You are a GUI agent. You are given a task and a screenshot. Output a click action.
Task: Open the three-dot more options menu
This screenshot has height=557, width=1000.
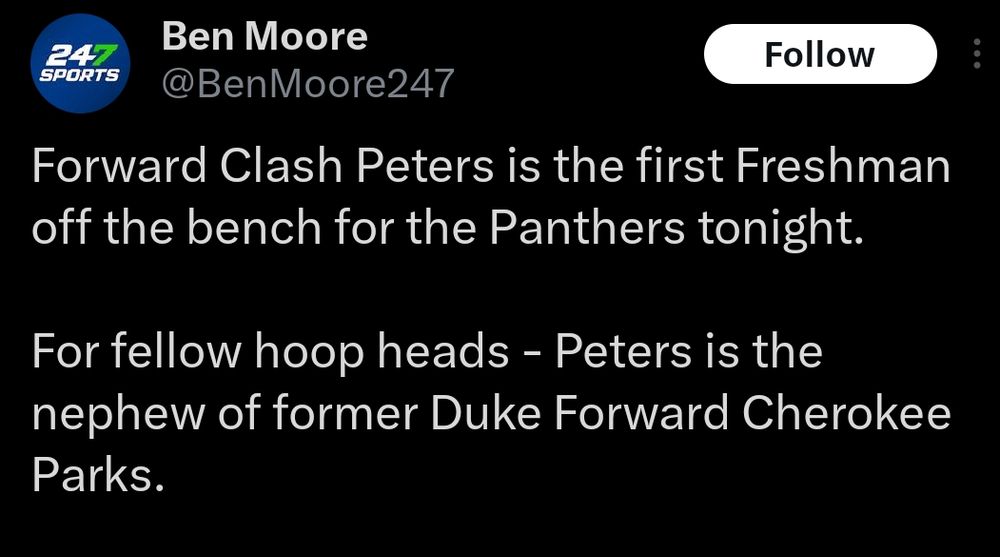(x=976, y=54)
